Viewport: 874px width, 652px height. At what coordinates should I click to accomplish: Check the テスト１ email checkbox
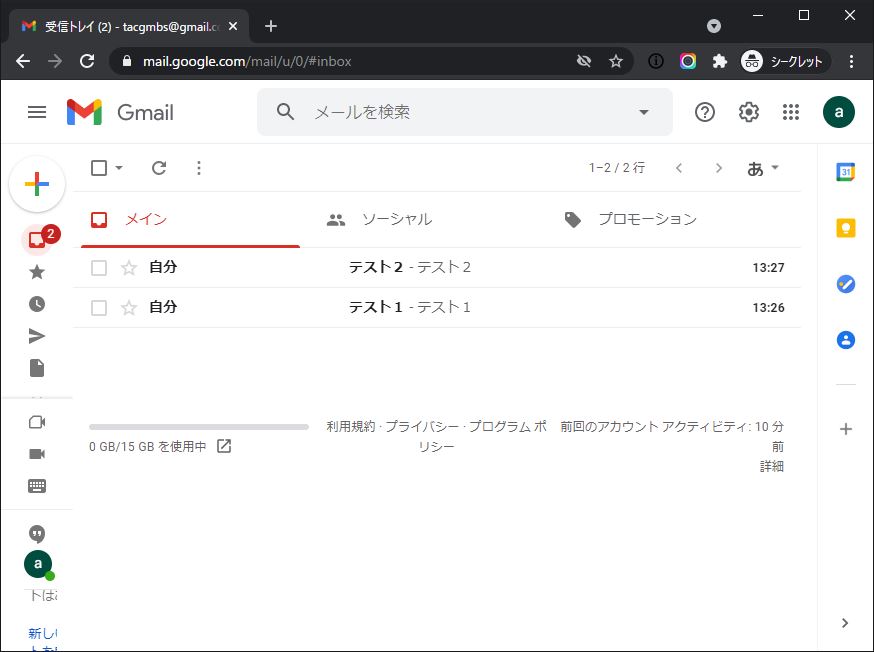(99, 308)
